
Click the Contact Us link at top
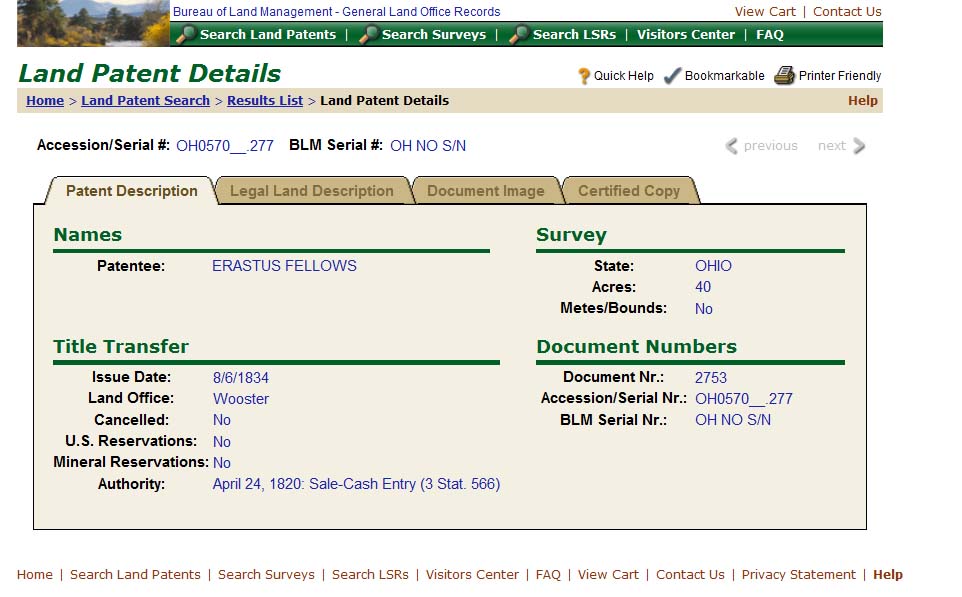pos(847,12)
